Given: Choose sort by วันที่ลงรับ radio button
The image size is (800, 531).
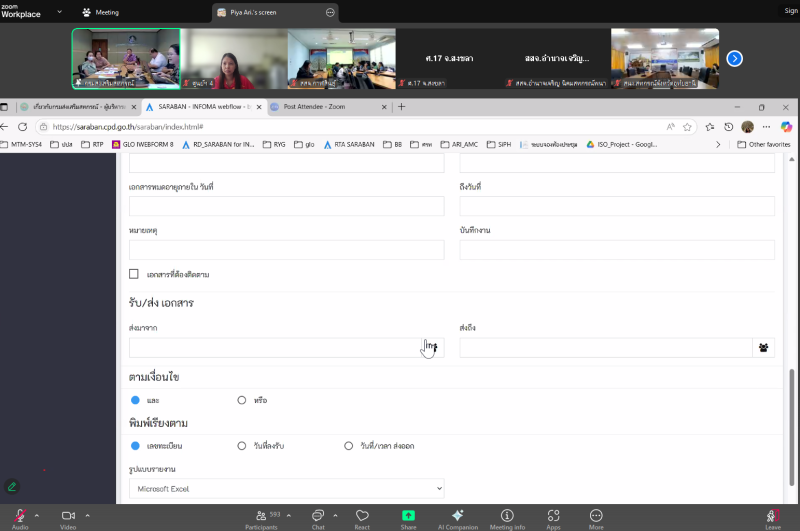Looking at the screenshot, I should pos(242,445).
